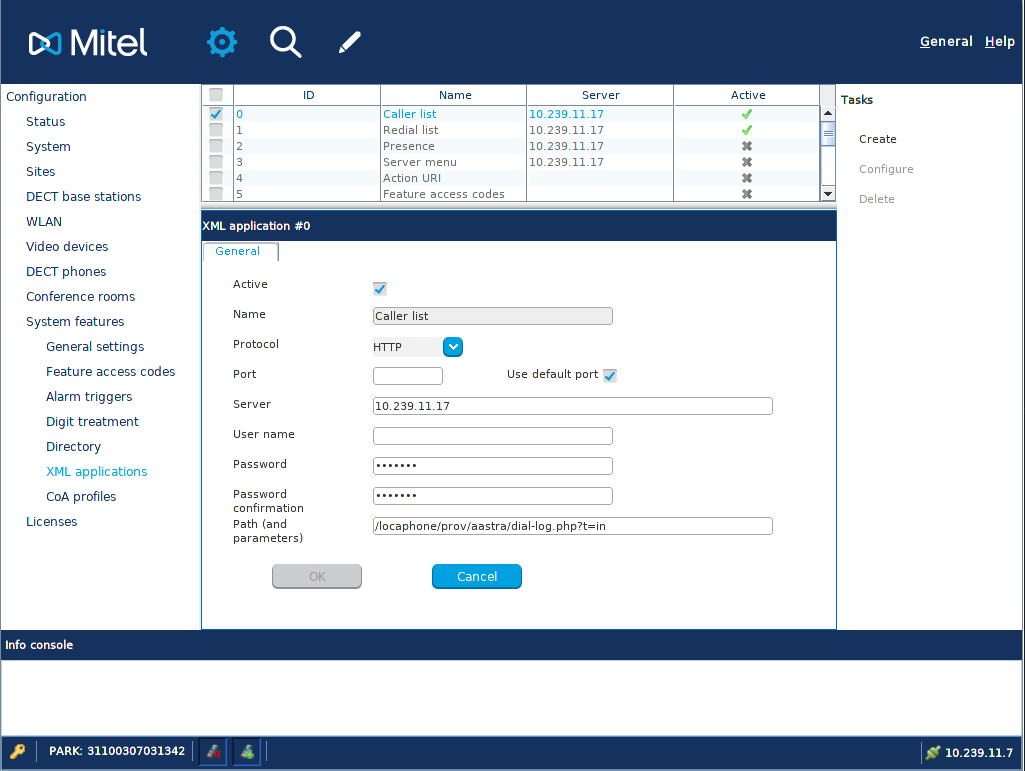Viewport: 1025px width, 771px height.
Task: Tick the checkbox for Presence row
Action: [x=216, y=146]
